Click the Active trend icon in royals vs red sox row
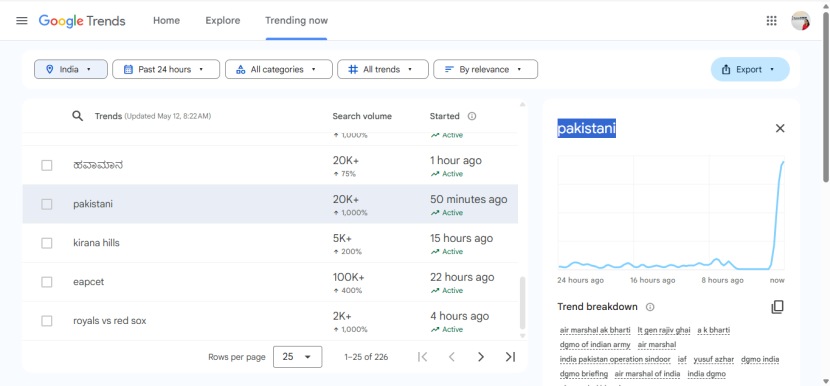Viewport: 830px width, 386px height. (435, 329)
